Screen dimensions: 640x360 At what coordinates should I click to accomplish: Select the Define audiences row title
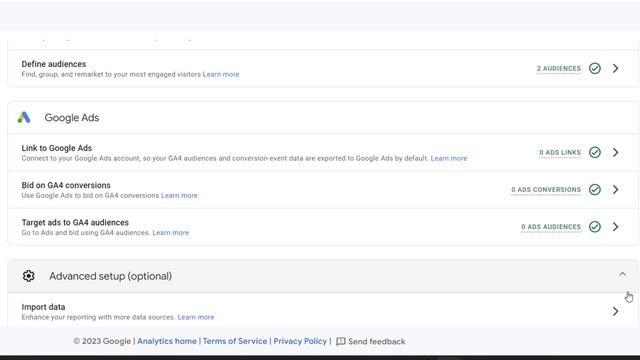click(54, 64)
